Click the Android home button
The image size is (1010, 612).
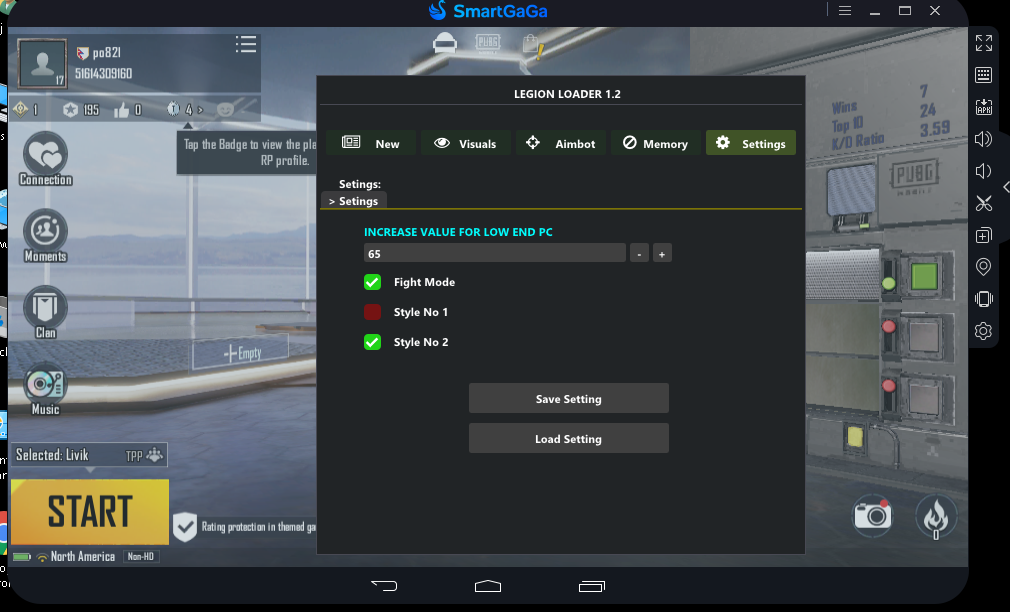click(x=488, y=586)
